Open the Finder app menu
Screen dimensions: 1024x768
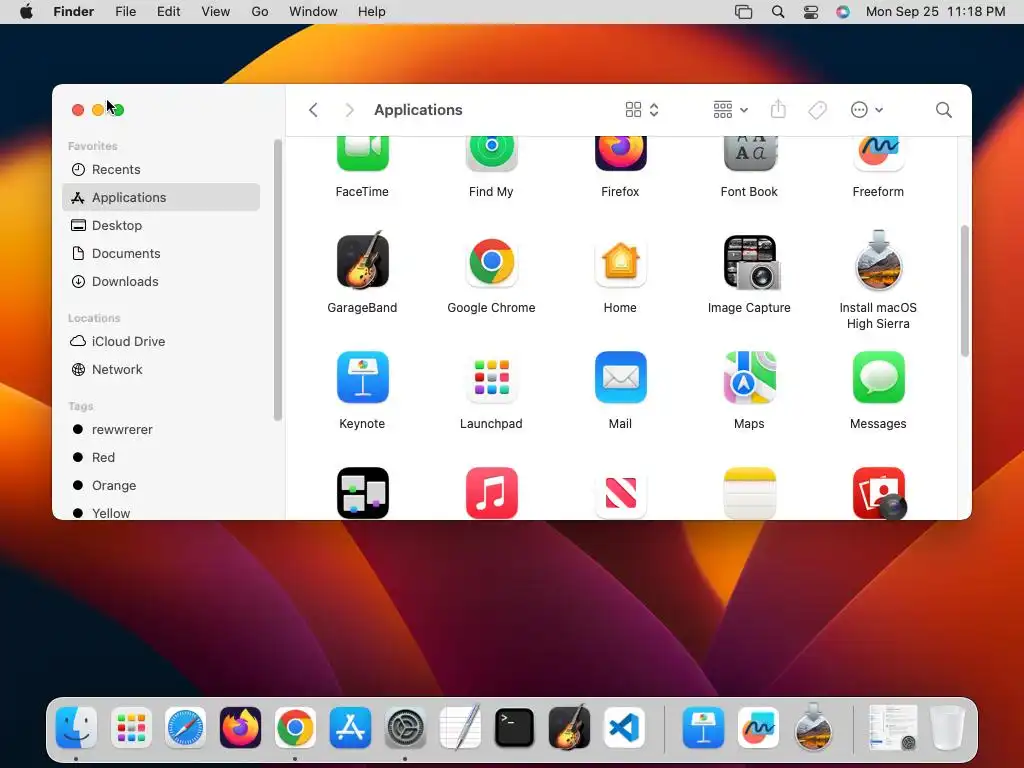[x=73, y=12]
